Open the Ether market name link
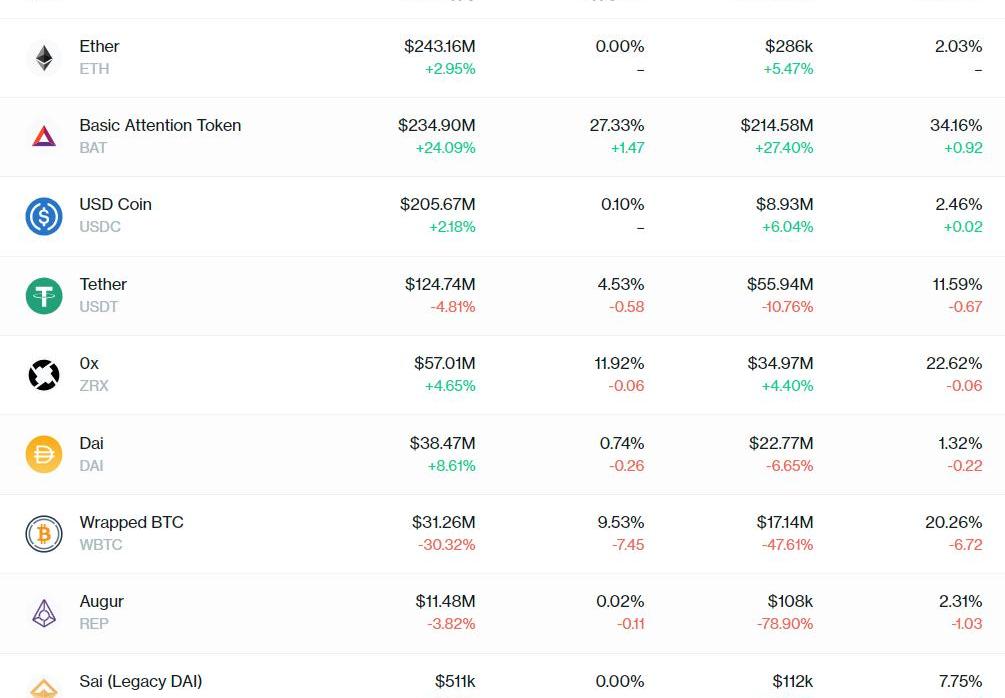 point(99,47)
